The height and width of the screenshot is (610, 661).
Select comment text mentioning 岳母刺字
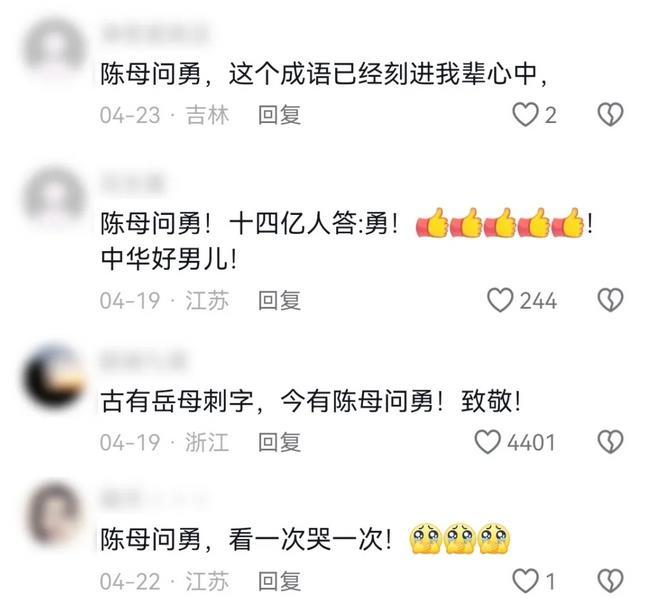(311, 401)
